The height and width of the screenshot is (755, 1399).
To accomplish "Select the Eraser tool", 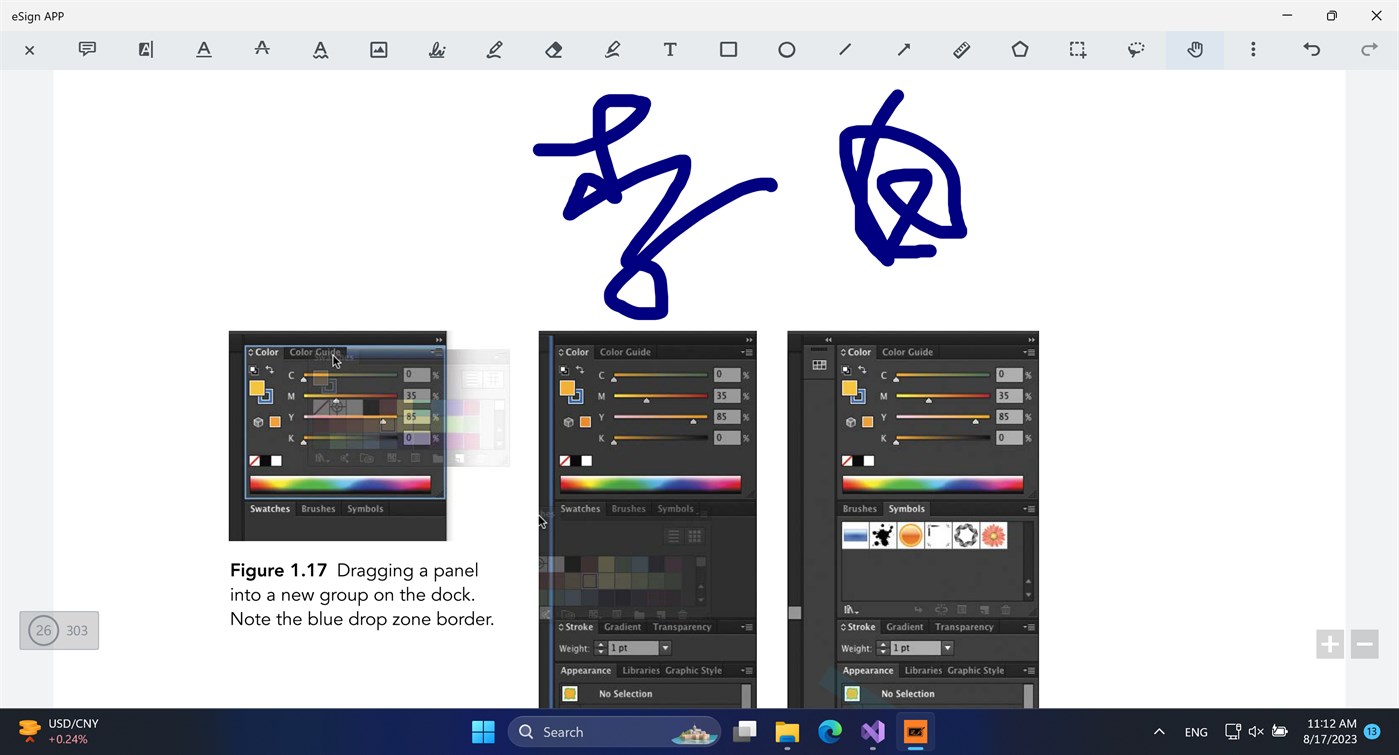I will 553,49.
